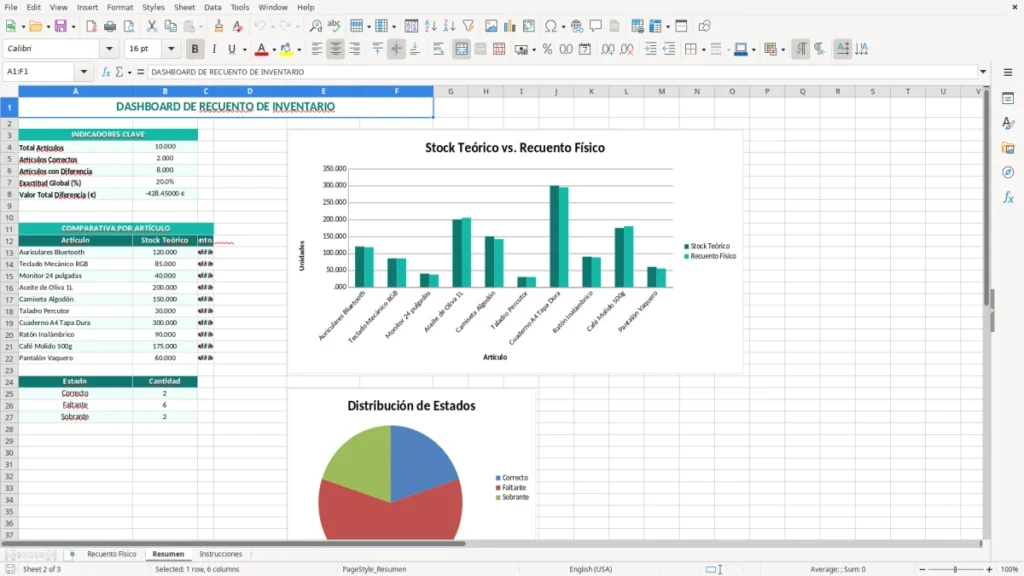
Task: Sort descending Z to A
Action: [449, 26]
